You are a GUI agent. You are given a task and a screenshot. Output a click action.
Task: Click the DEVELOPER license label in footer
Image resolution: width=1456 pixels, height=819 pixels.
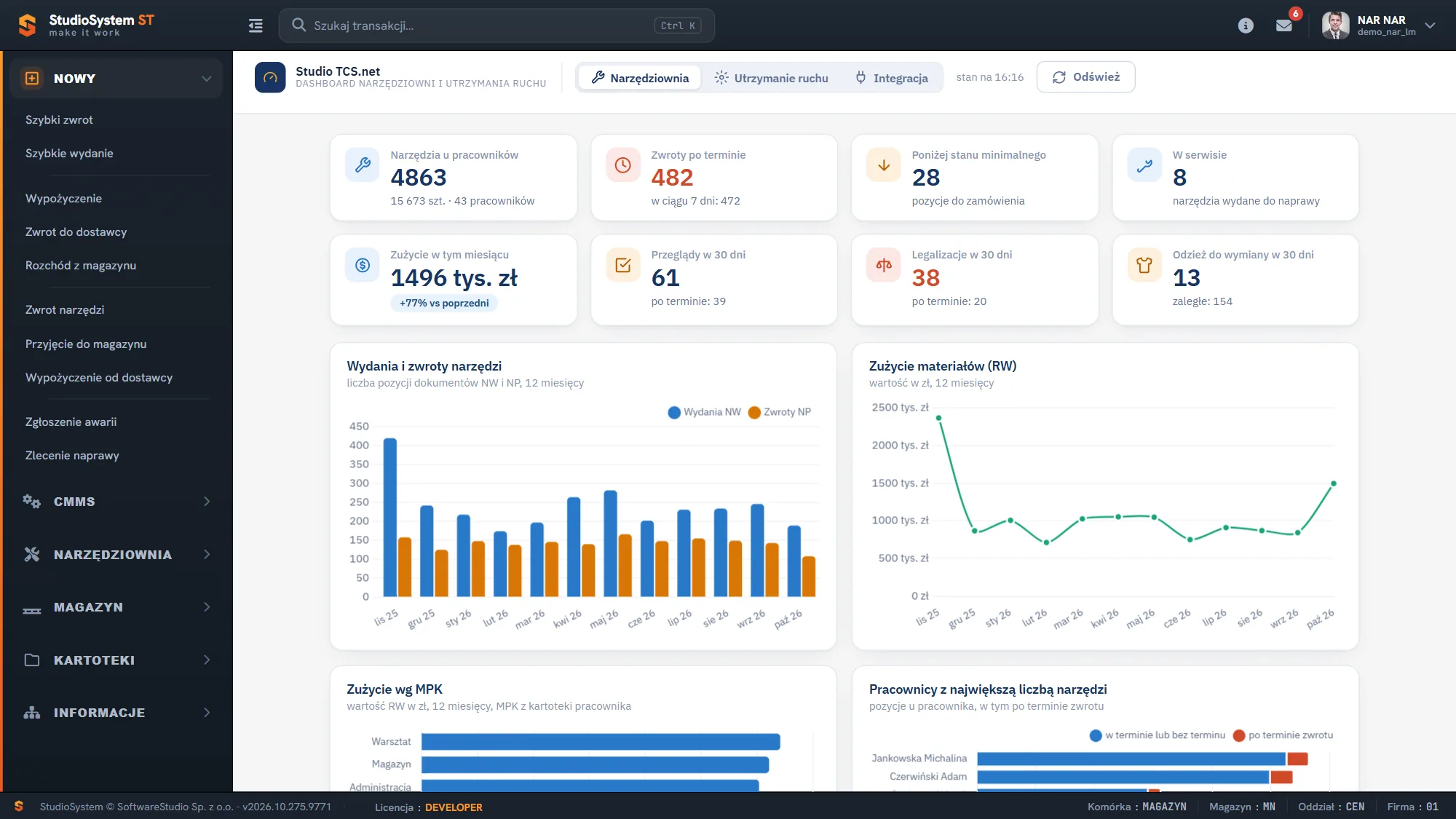454,807
